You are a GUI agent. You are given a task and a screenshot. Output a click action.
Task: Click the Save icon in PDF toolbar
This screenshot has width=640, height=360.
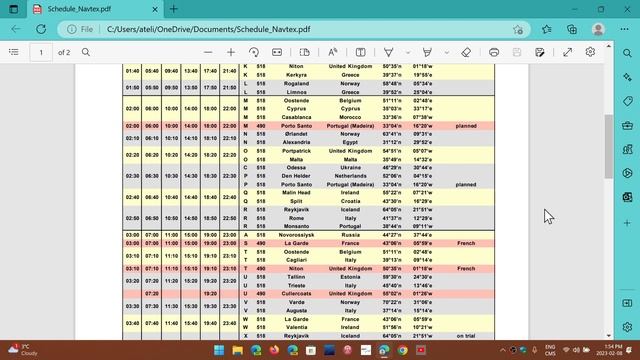click(x=517, y=52)
